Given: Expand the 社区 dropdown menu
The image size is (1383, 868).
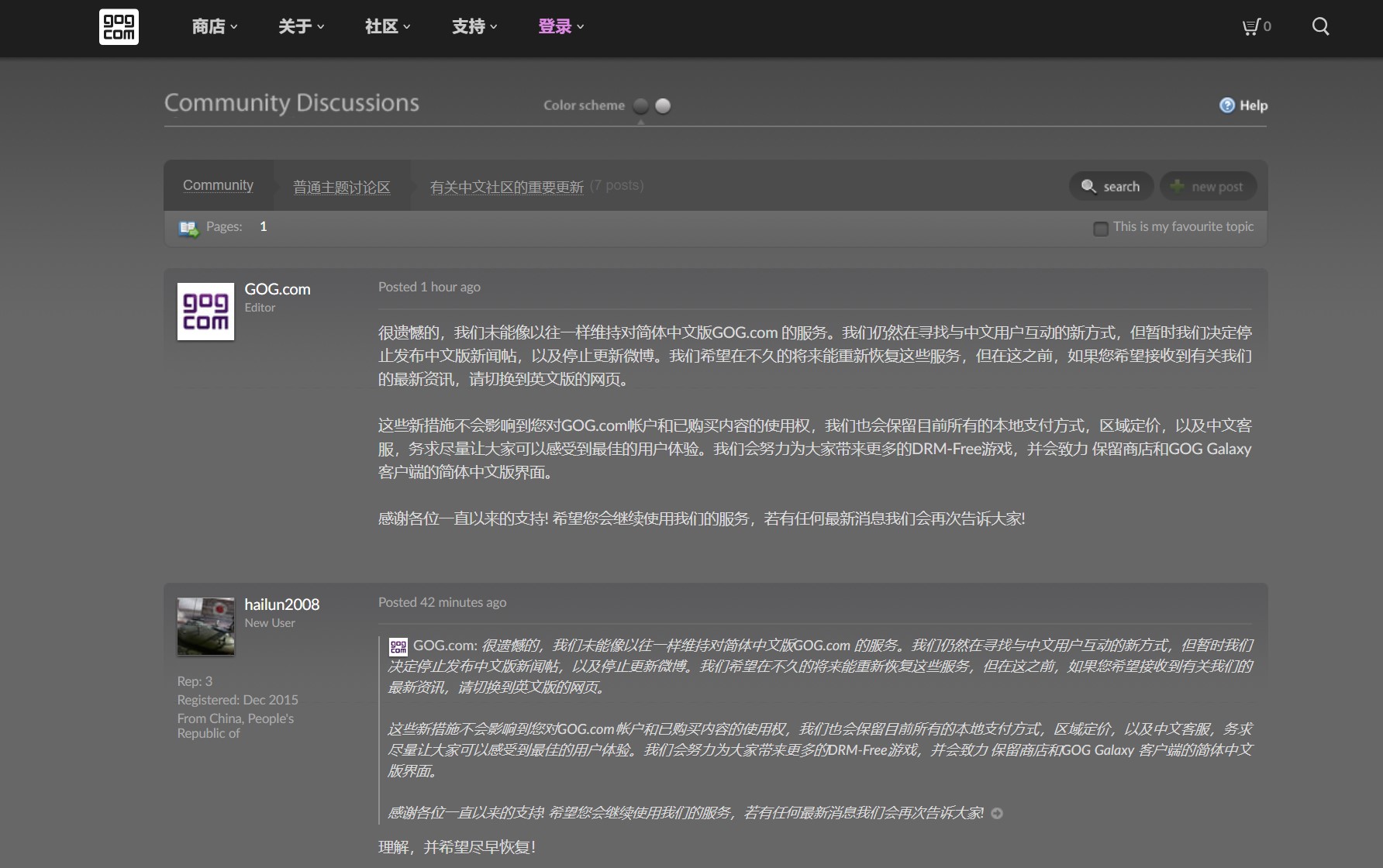Looking at the screenshot, I should 388,26.
